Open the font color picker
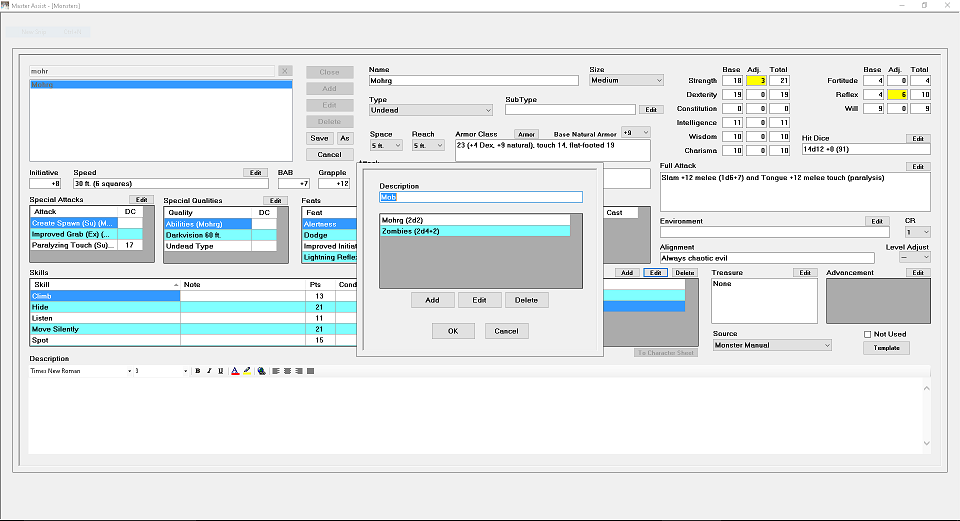 [x=235, y=371]
